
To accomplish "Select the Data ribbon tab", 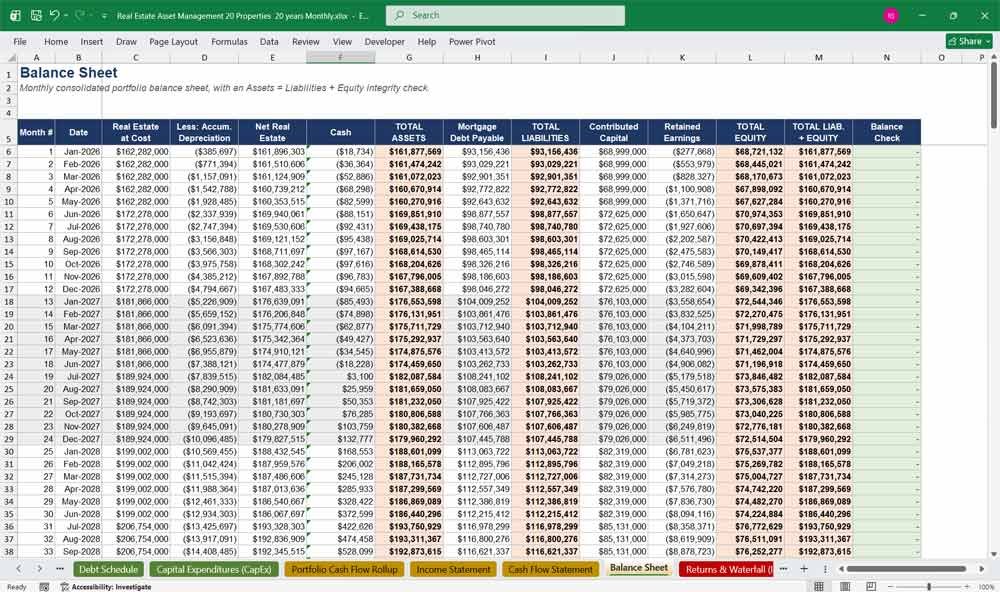I will click(x=269, y=41).
